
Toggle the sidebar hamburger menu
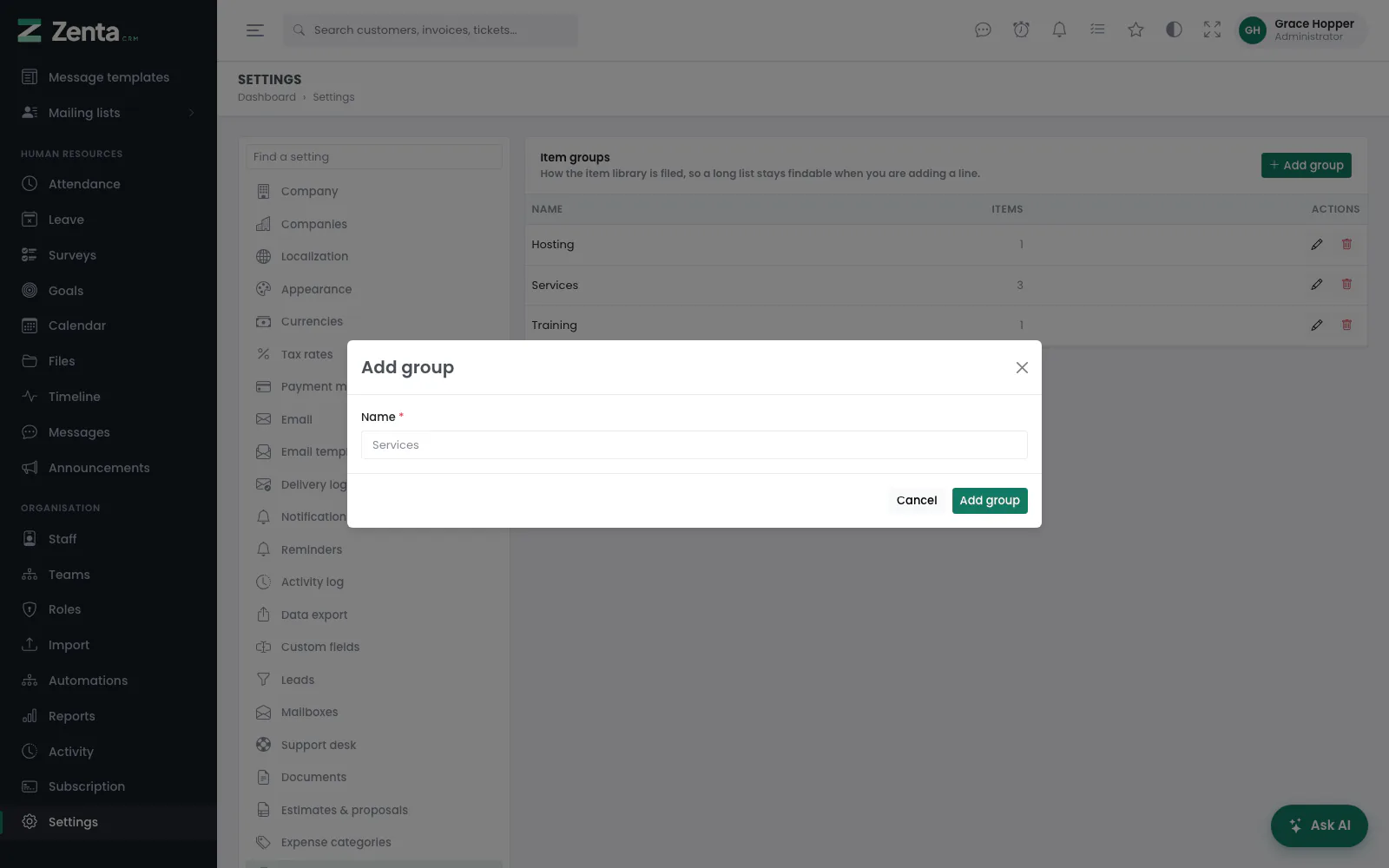click(255, 30)
